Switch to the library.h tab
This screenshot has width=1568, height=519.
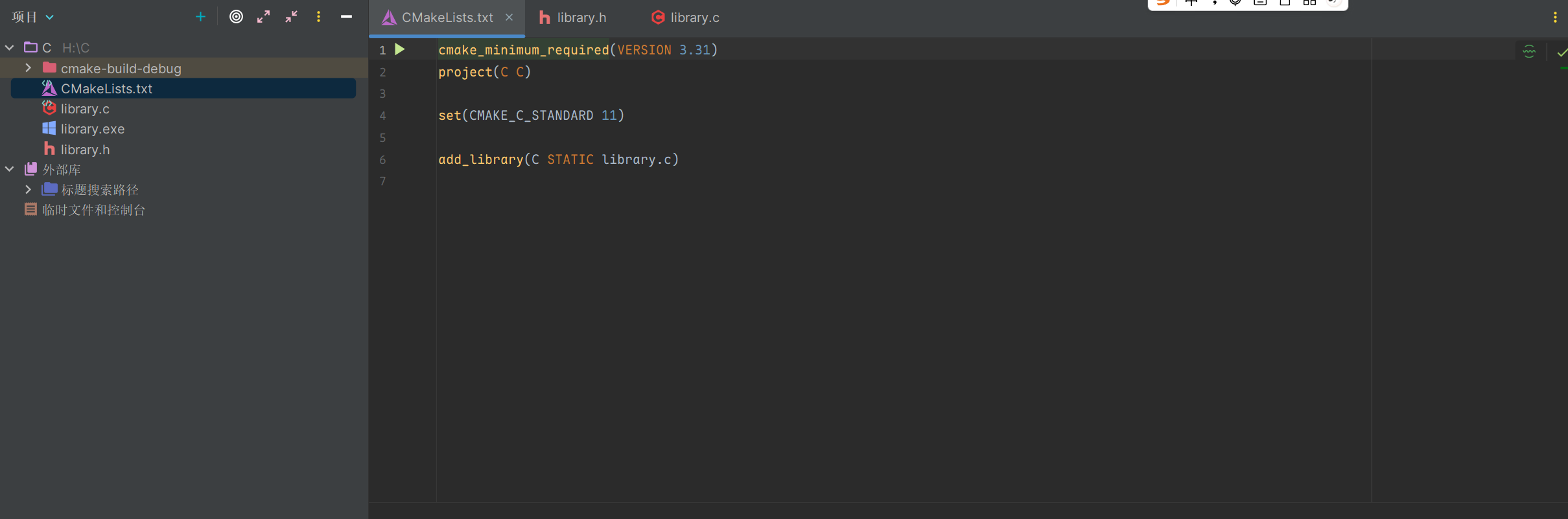574,17
